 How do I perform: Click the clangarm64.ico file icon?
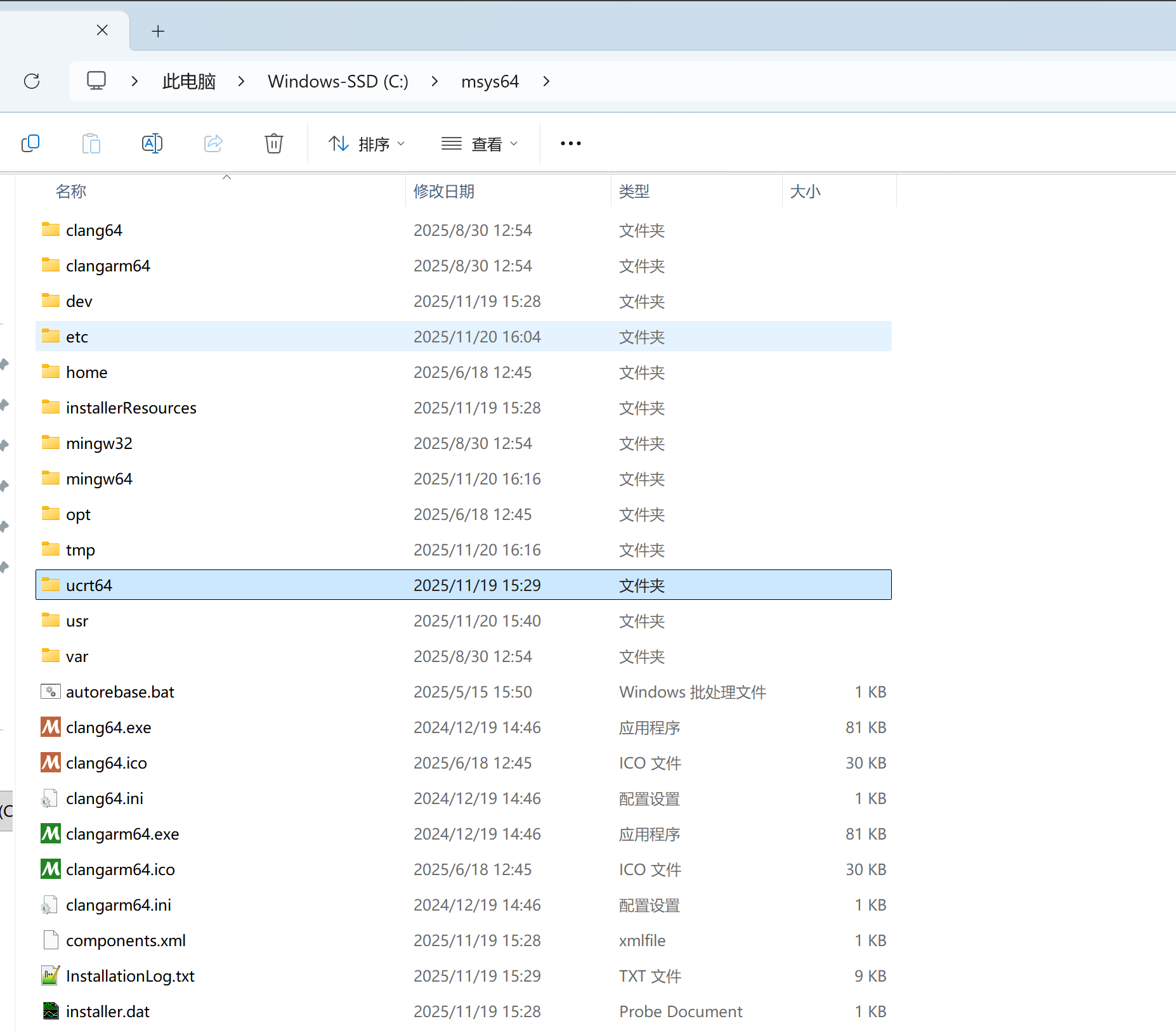click(x=51, y=869)
